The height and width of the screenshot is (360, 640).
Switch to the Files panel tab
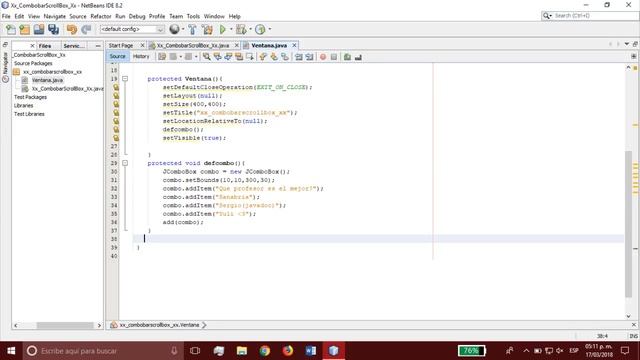click(x=45, y=46)
